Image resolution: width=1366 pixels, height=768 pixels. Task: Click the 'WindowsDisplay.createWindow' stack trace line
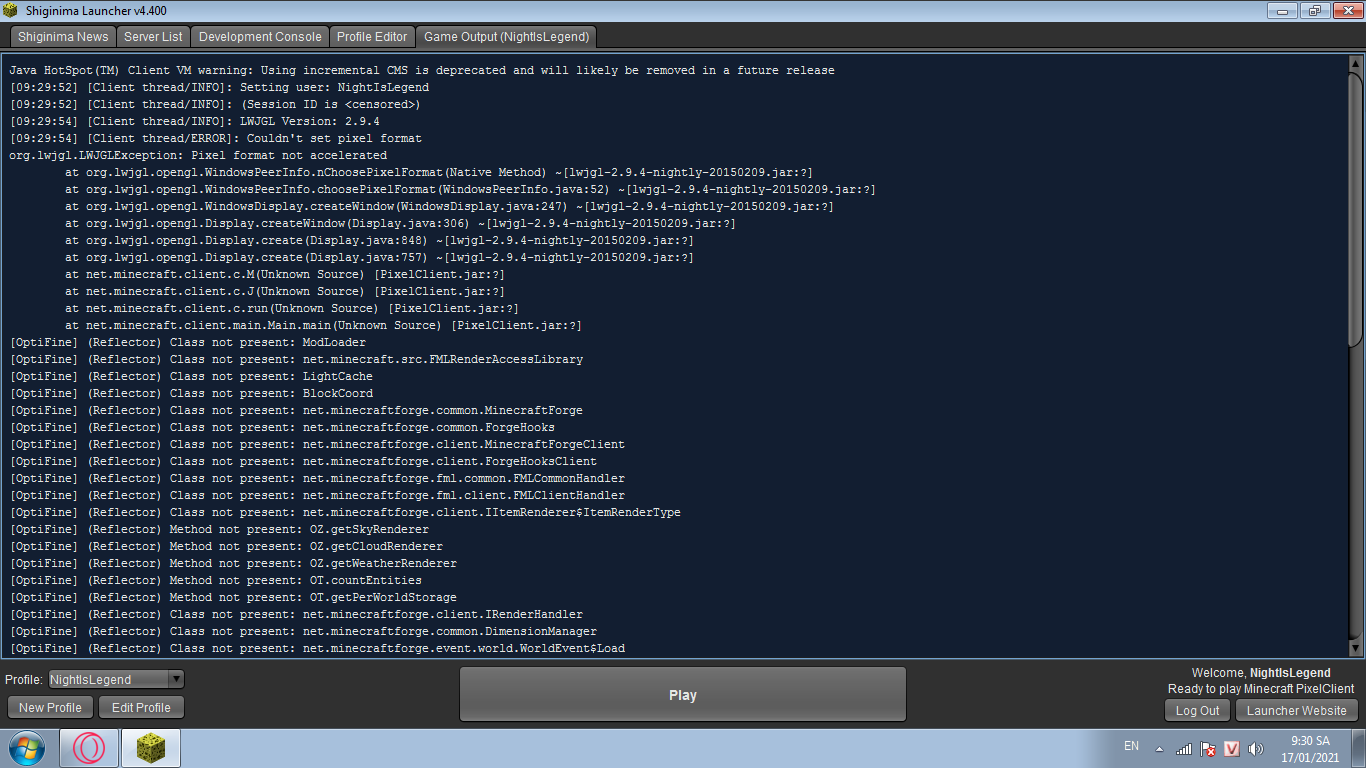450,207
